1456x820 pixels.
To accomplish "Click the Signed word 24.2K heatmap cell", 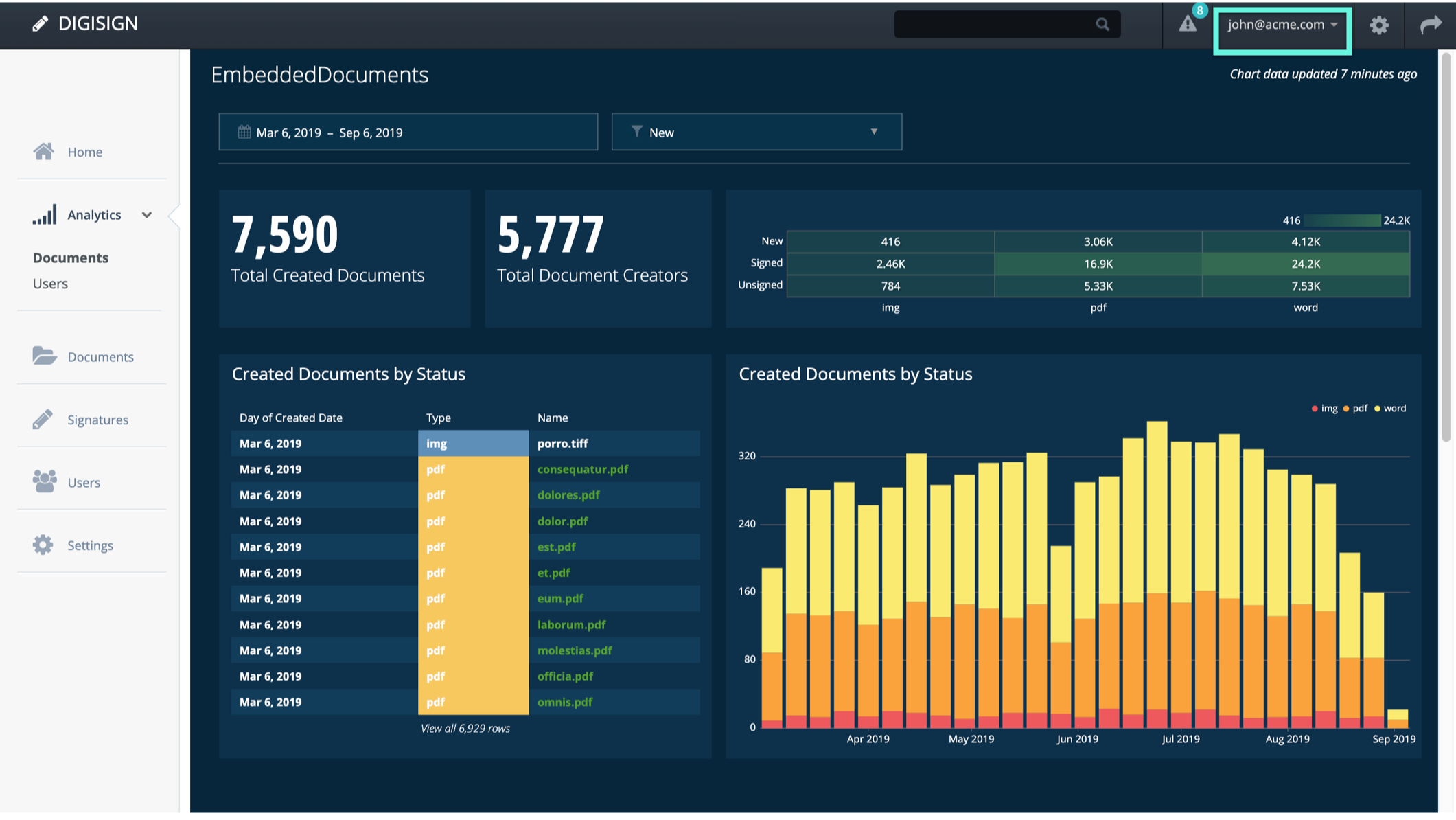I will click(x=1306, y=264).
